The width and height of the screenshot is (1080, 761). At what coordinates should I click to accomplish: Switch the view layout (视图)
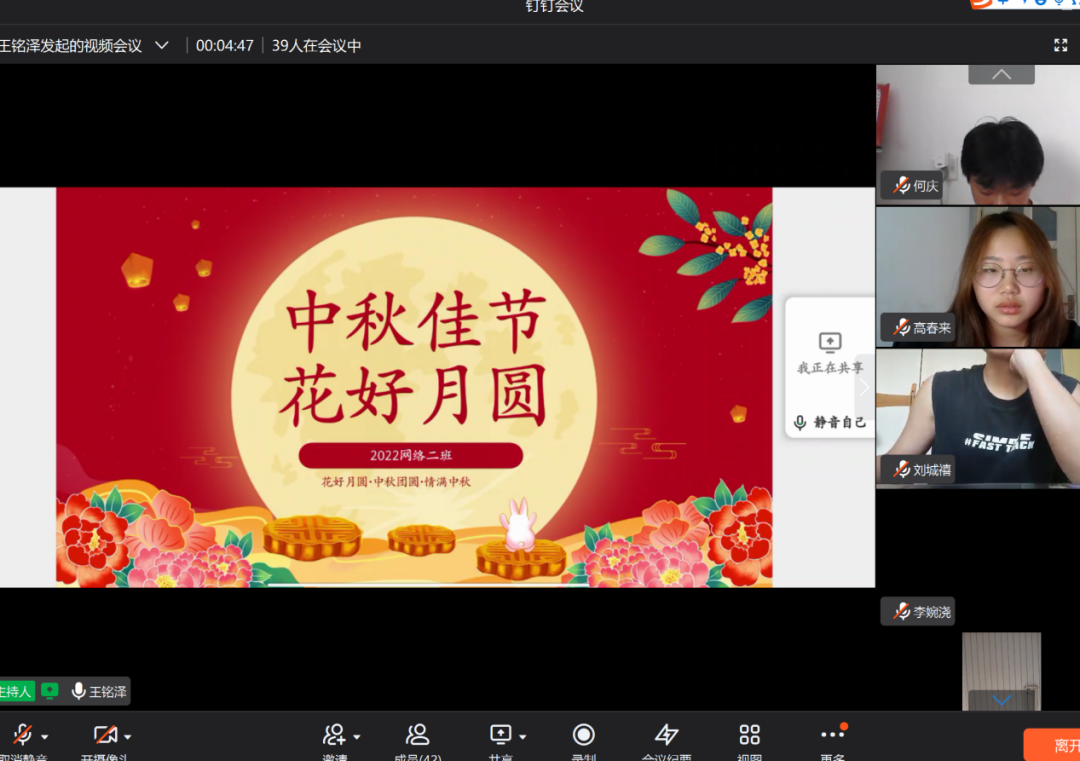749,736
